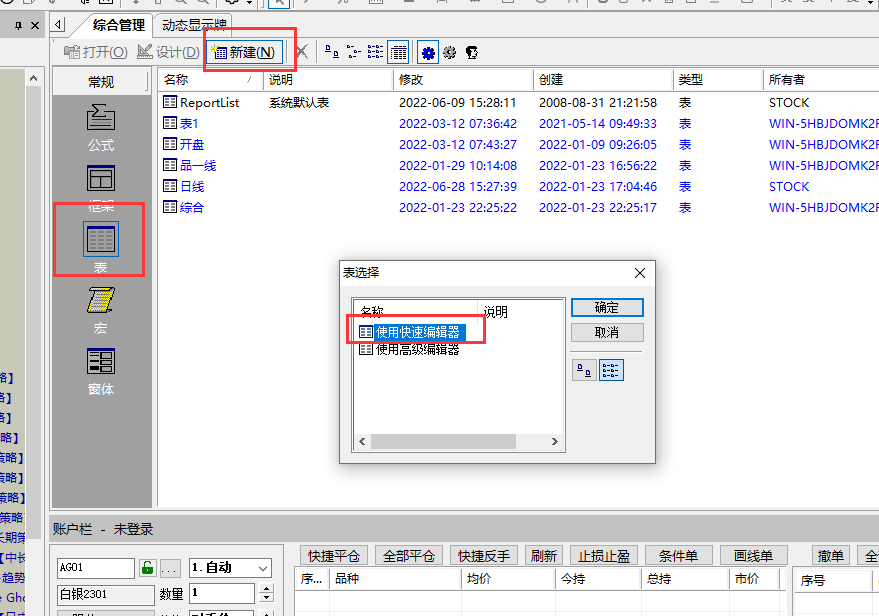Switch dialog list to list view
Viewport: 879px width, 616px height.
[x=611, y=370]
